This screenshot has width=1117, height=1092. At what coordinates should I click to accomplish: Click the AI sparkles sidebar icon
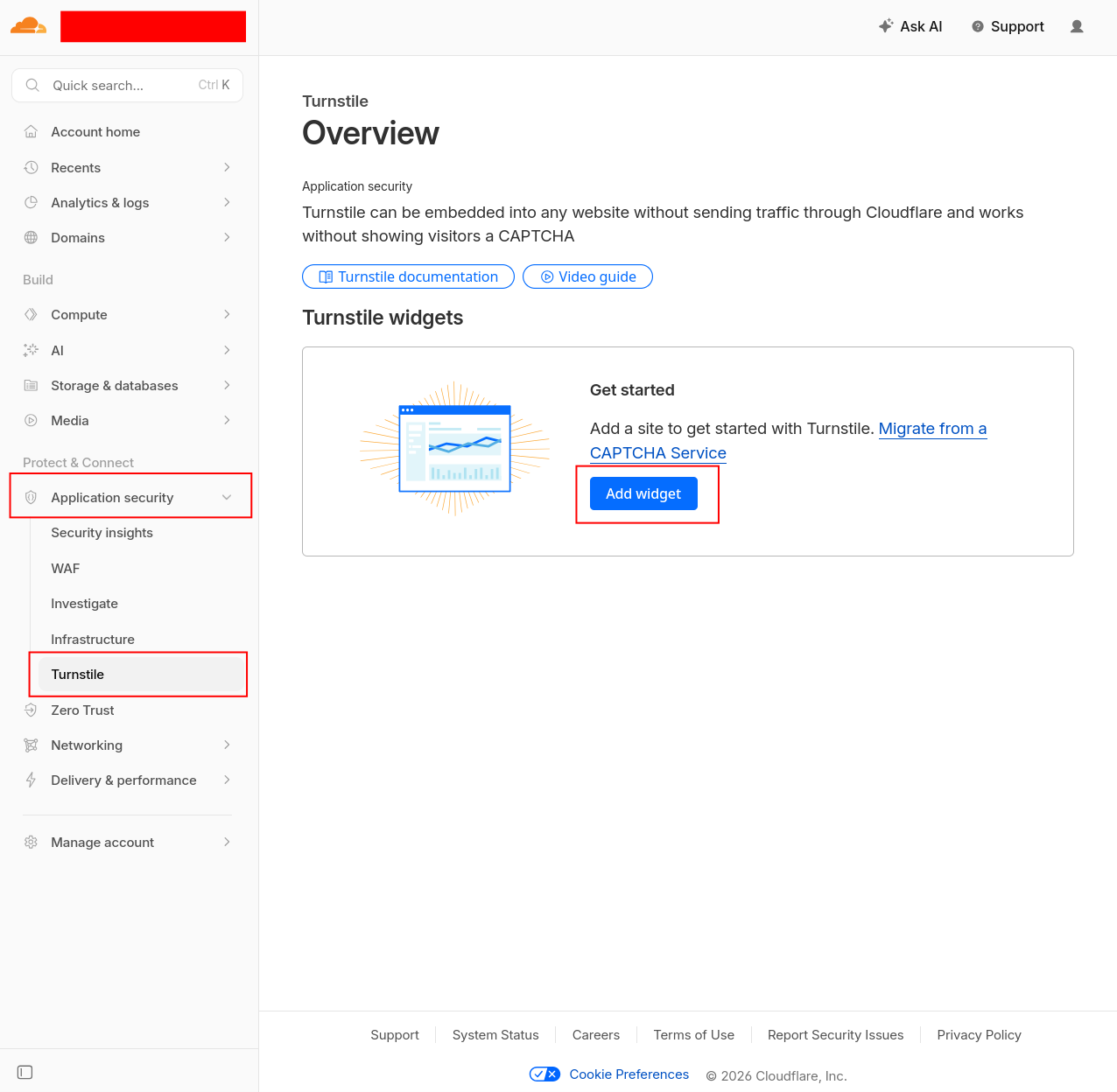coord(31,350)
